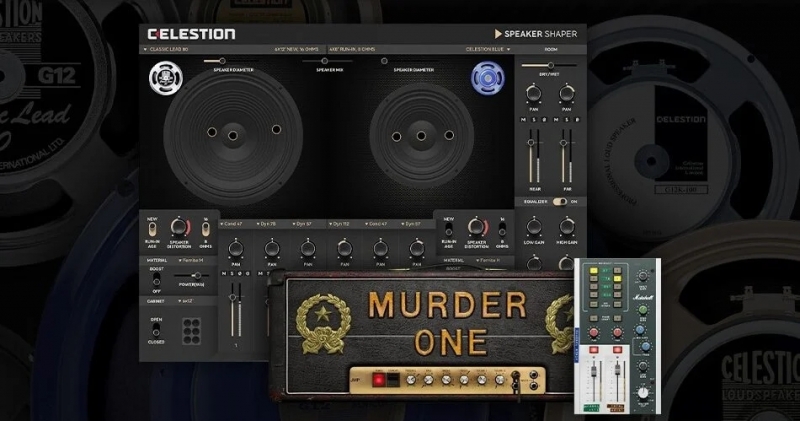This screenshot has width=800, height=421.
Task: Select the center microphone on the left speaker
Action: point(233,136)
